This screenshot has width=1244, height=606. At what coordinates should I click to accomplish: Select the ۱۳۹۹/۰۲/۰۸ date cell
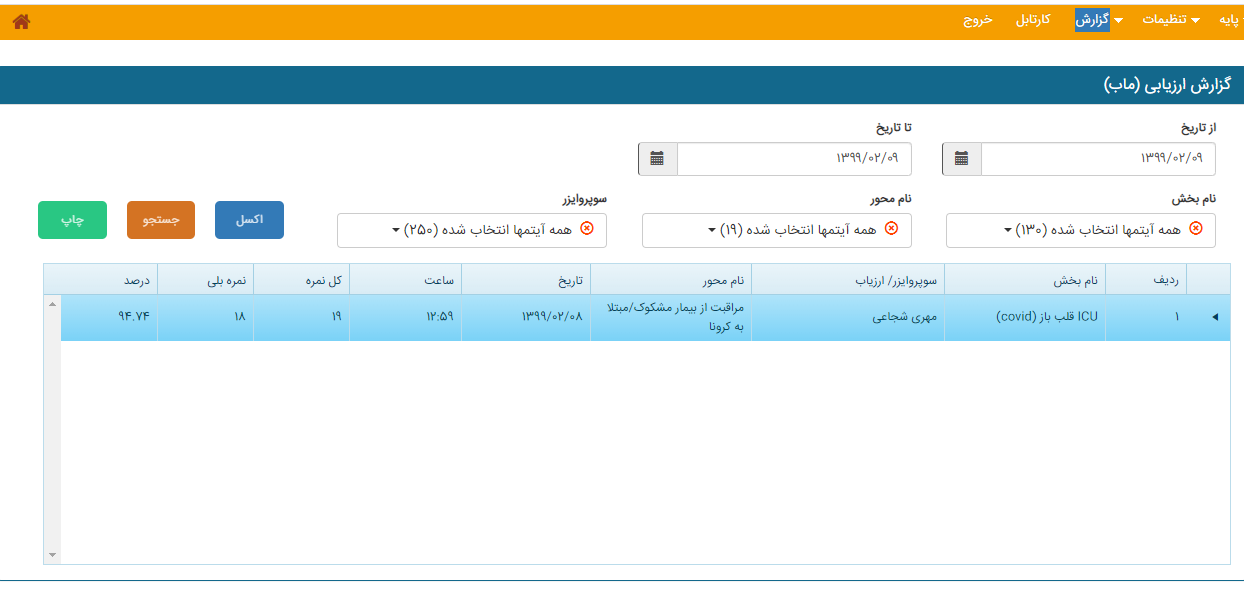(x=526, y=318)
